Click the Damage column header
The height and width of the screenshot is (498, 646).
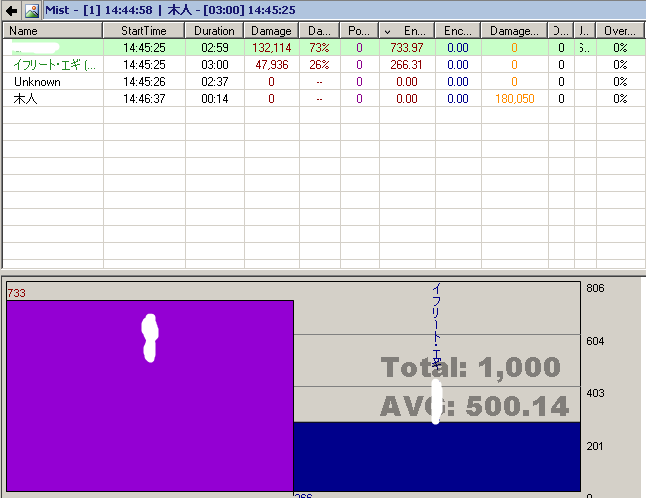coord(271,31)
